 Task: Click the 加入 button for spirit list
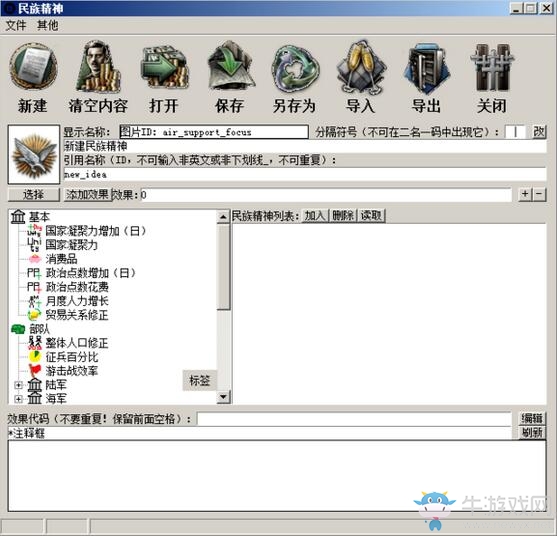click(315, 216)
